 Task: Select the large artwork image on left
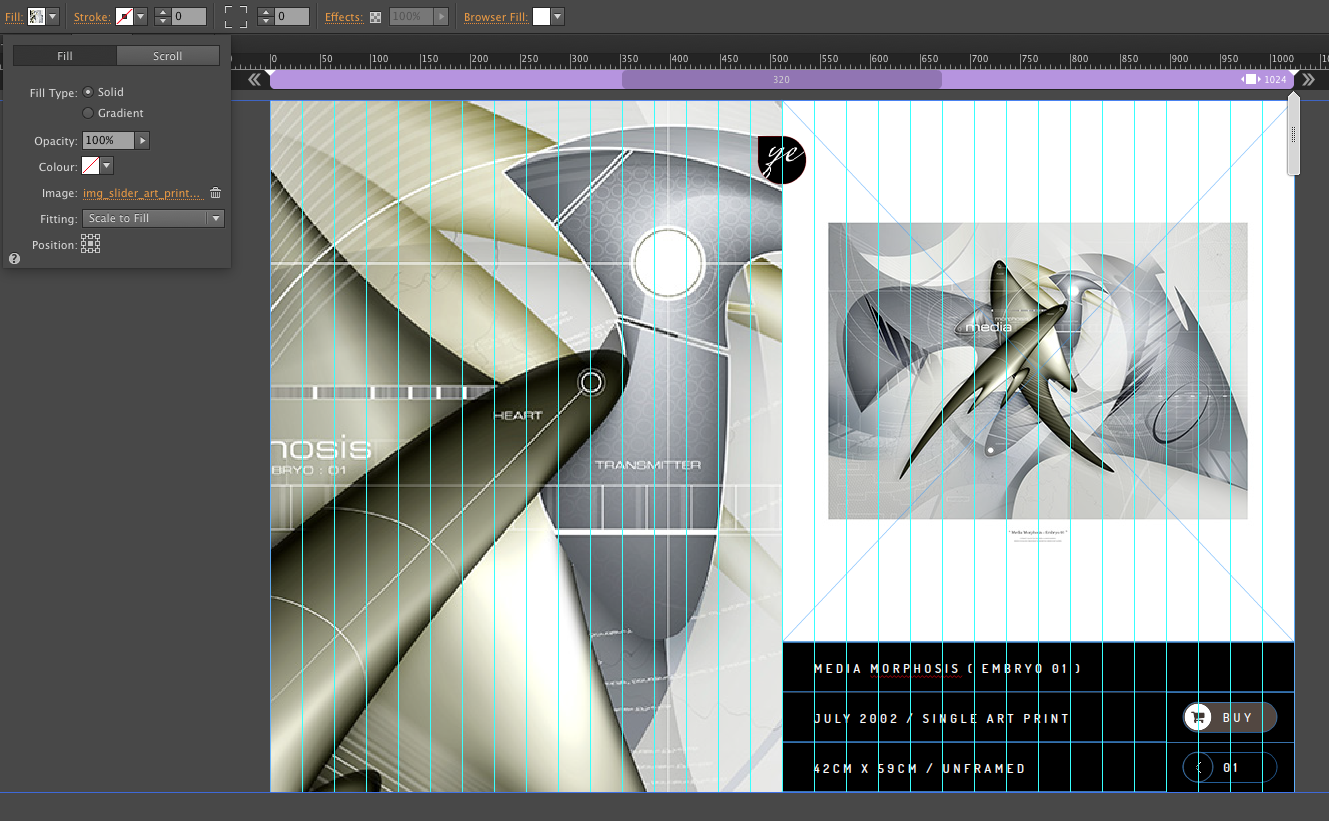pos(526,446)
